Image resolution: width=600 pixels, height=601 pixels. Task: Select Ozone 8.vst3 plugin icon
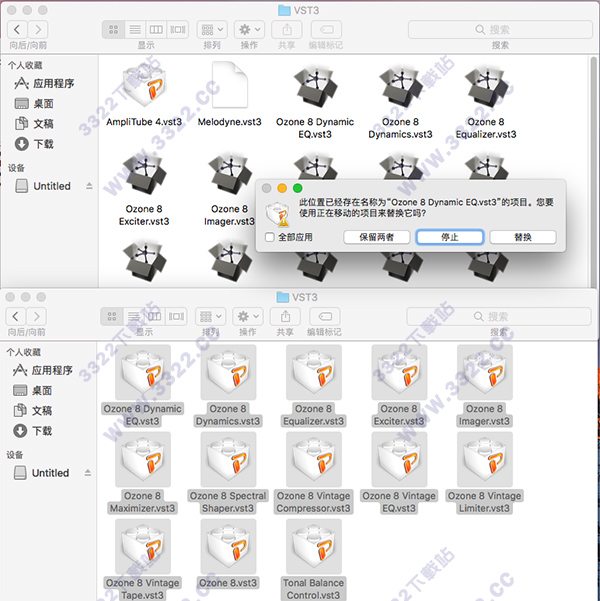pyautogui.click(x=228, y=546)
